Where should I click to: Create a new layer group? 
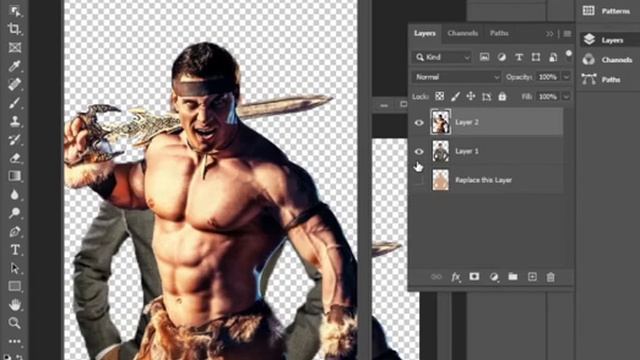pos(513,277)
